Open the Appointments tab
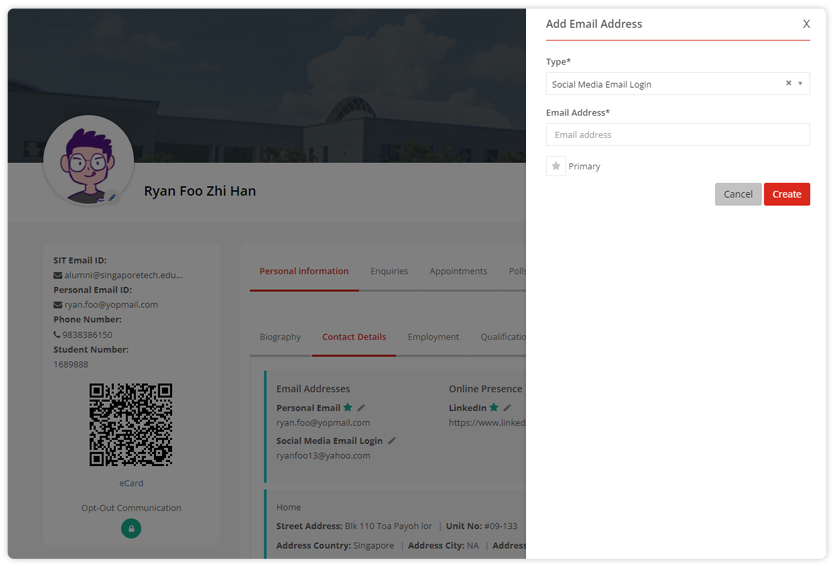Image resolution: width=835 pixels, height=570 pixels. 458,271
